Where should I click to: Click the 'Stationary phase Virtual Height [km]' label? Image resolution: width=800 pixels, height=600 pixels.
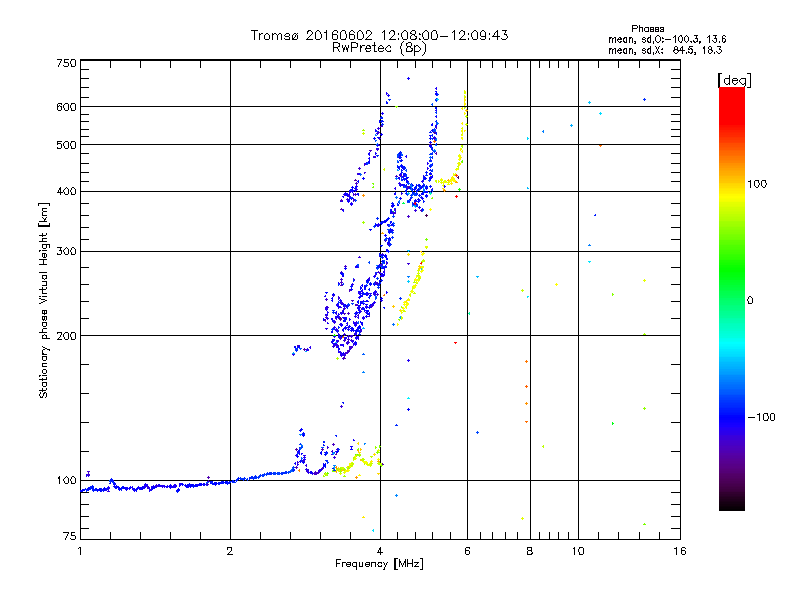tap(44, 300)
